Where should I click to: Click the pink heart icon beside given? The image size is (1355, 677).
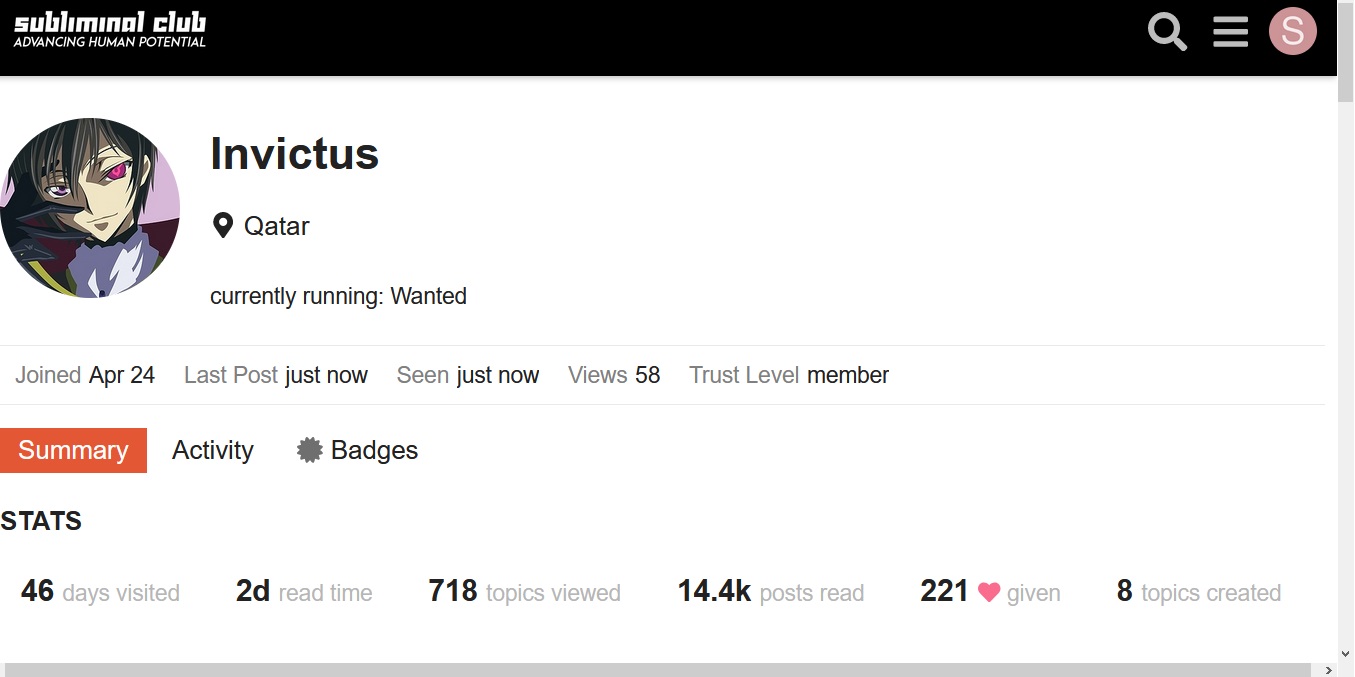point(989,592)
